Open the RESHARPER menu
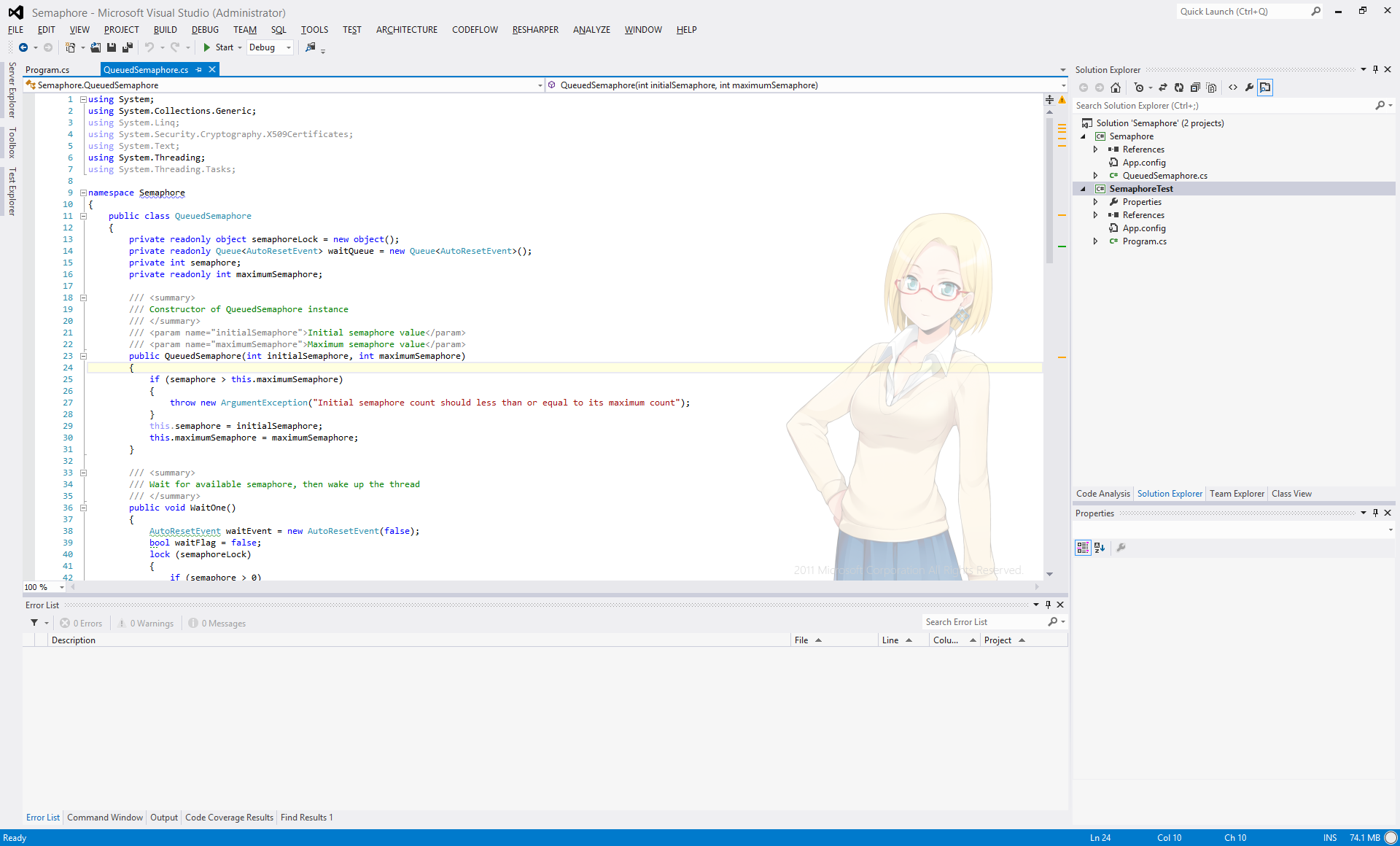This screenshot has width=1400, height=846. pos(535,30)
